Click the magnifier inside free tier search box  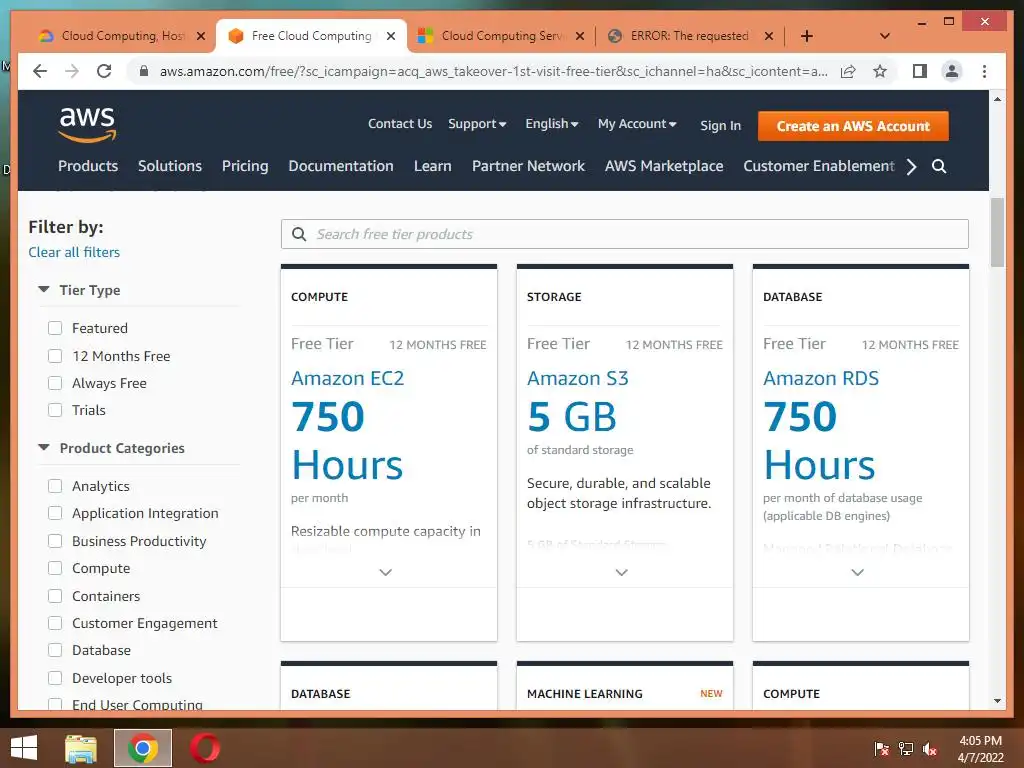tap(299, 234)
